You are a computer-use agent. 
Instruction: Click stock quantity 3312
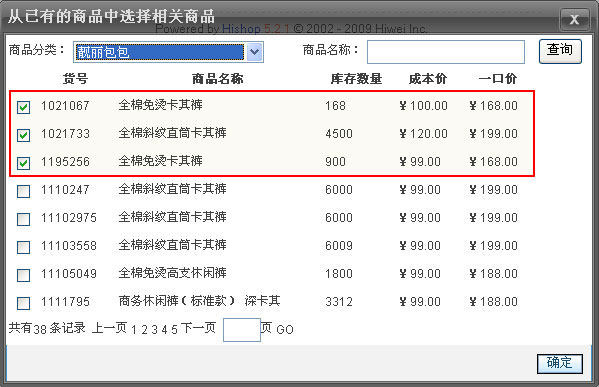click(x=339, y=302)
